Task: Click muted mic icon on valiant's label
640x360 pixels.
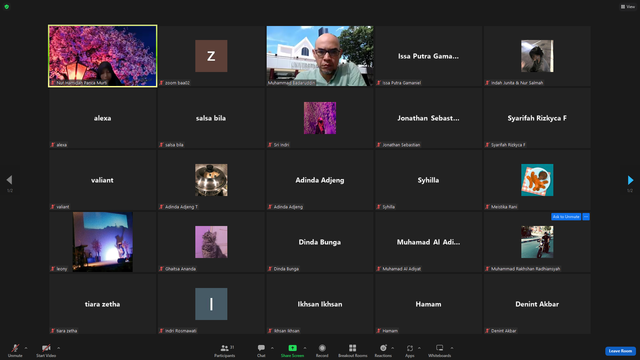Action: pos(53,207)
